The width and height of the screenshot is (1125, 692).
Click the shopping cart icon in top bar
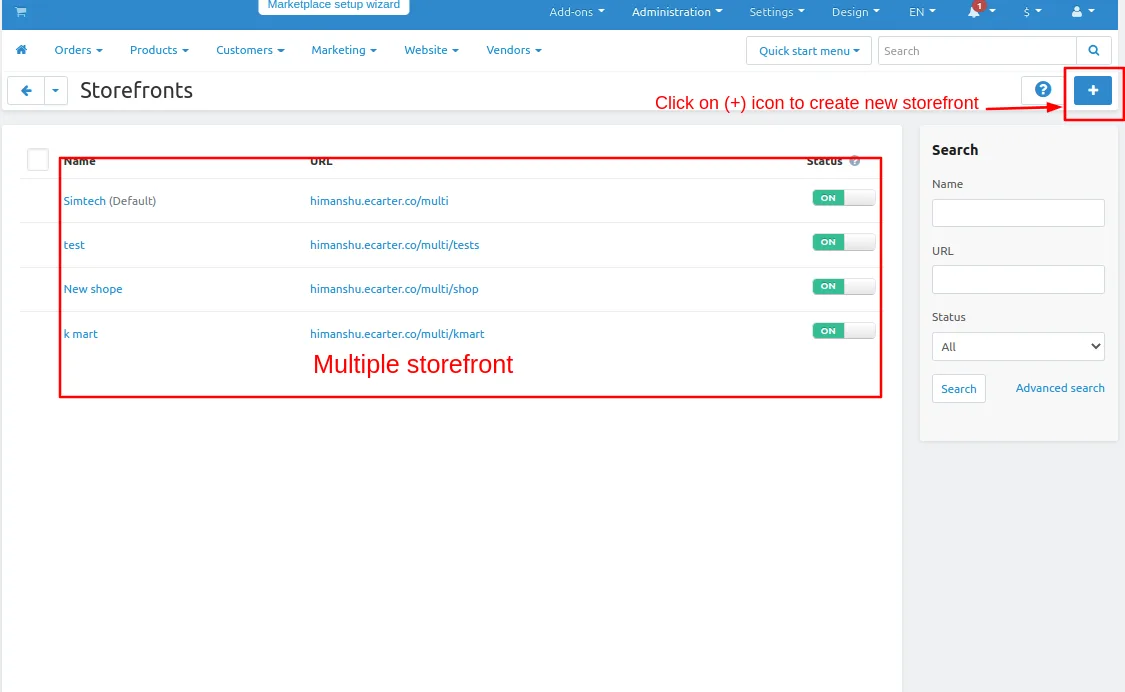pyautogui.click(x=21, y=11)
